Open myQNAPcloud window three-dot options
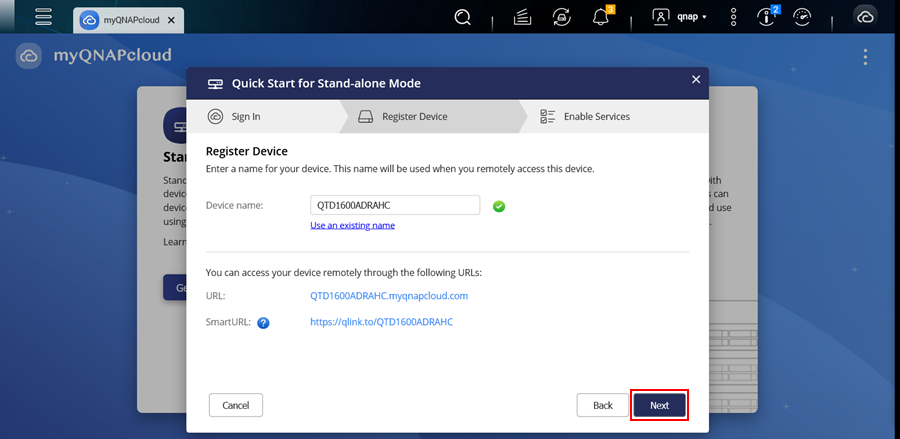900x439 pixels. click(x=865, y=57)
